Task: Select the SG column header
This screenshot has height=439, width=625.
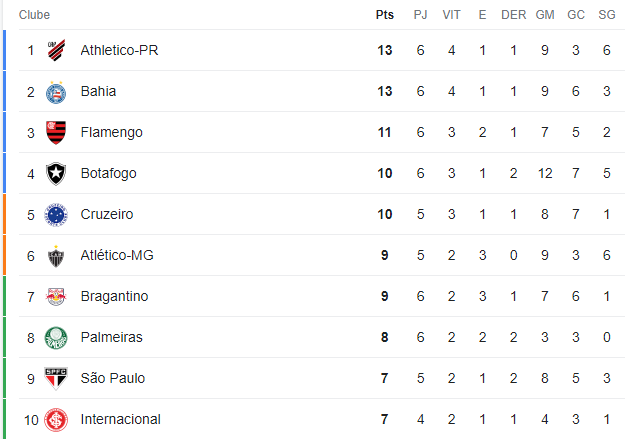Action: (607, 15)
